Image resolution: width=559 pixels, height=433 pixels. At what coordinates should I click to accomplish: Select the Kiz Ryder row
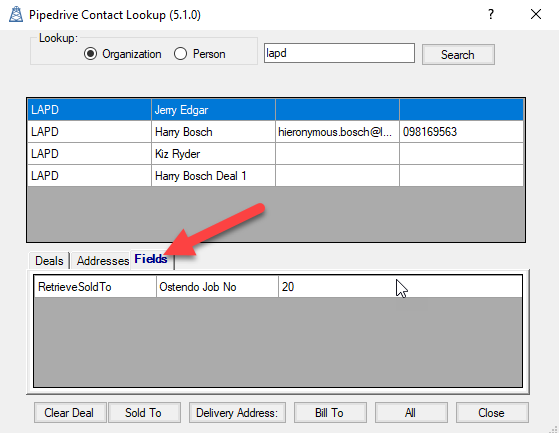pyautogui.click(x=275, y=154)
